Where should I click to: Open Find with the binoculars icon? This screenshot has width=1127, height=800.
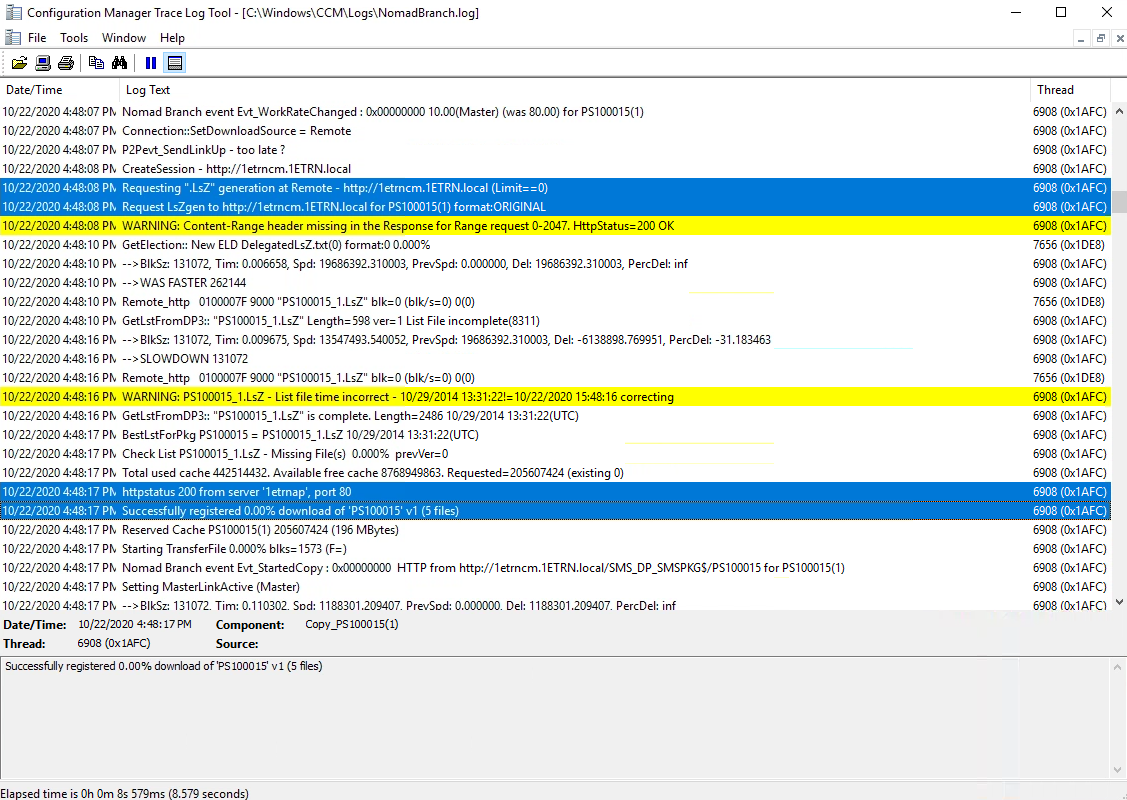[x=119, y=63]
